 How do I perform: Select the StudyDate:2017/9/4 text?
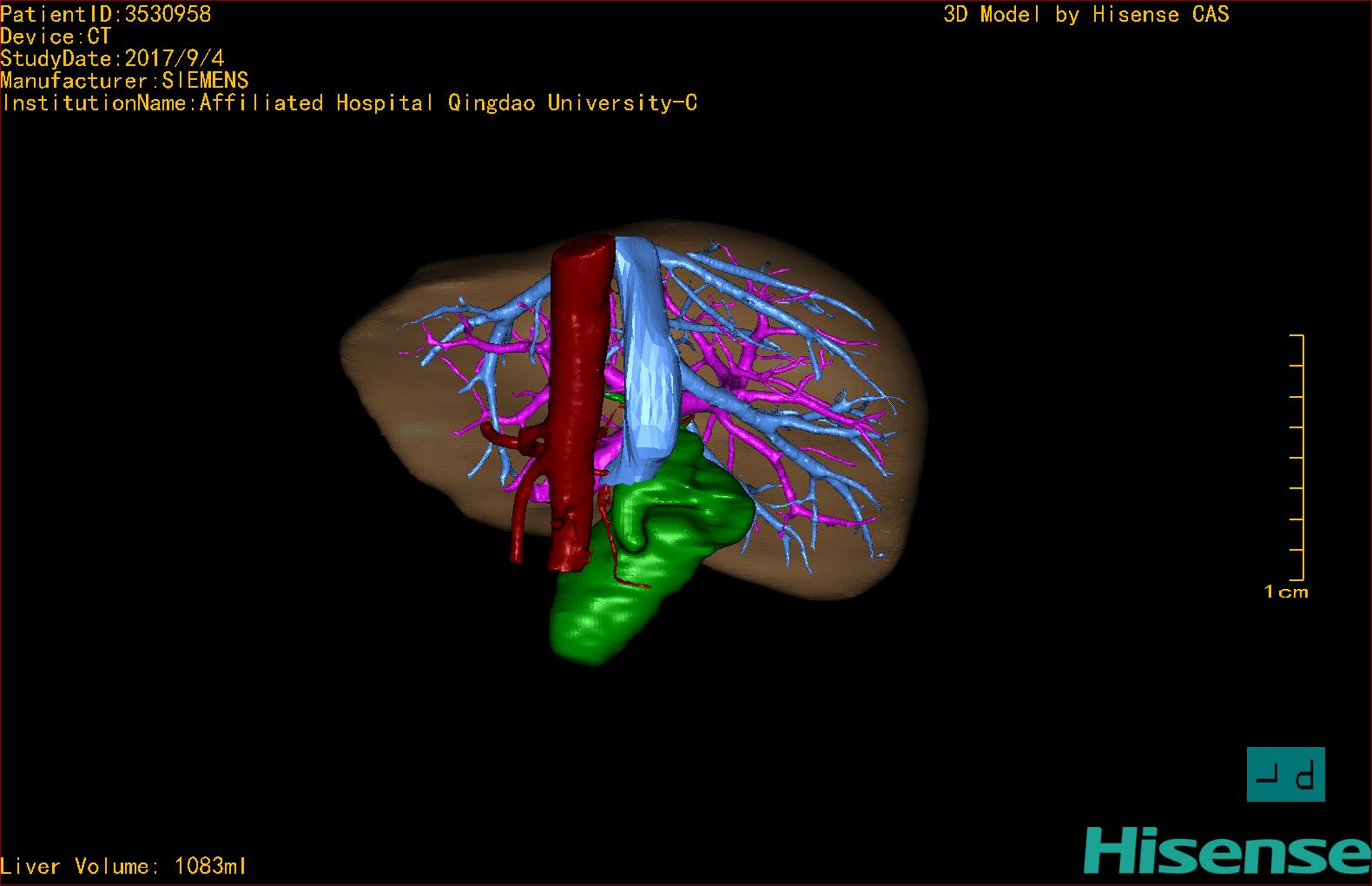click(x=112, y=58)
